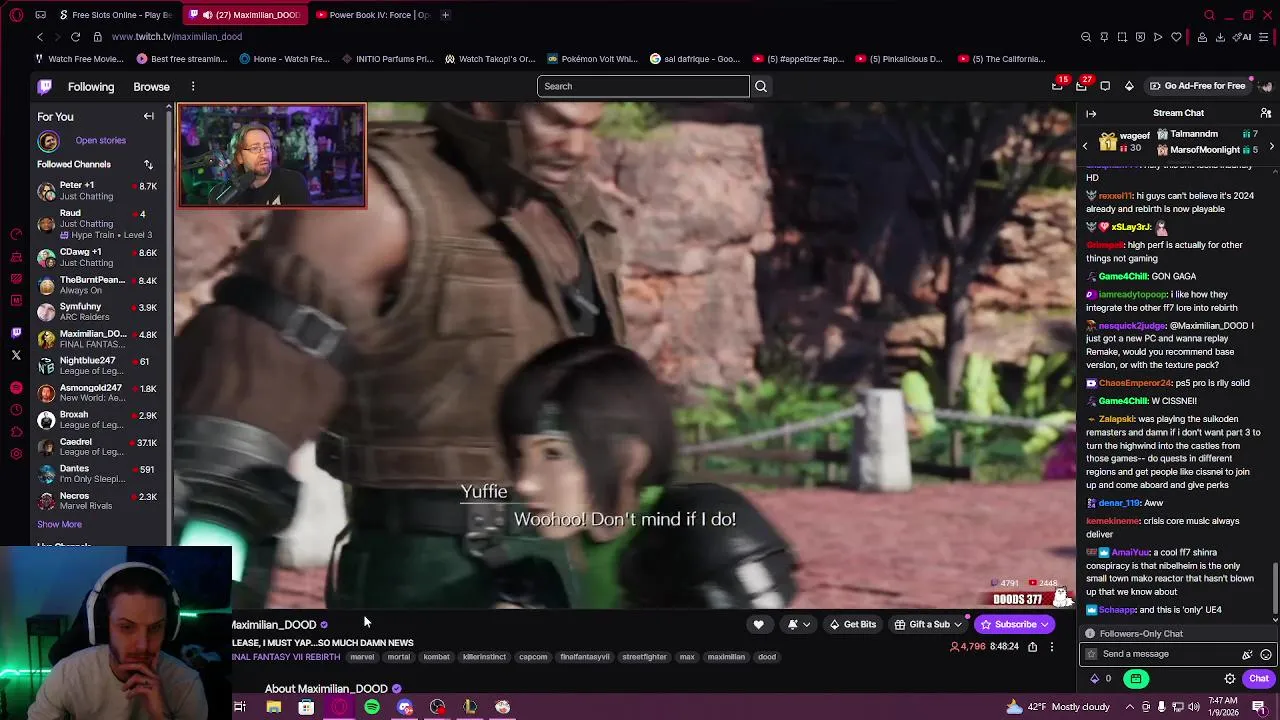Image resolution: width=1280 pixels, height=720 pixels.
Task: Unfollow using the heart button
Action: pyautogui.click(x=759, y=624)
